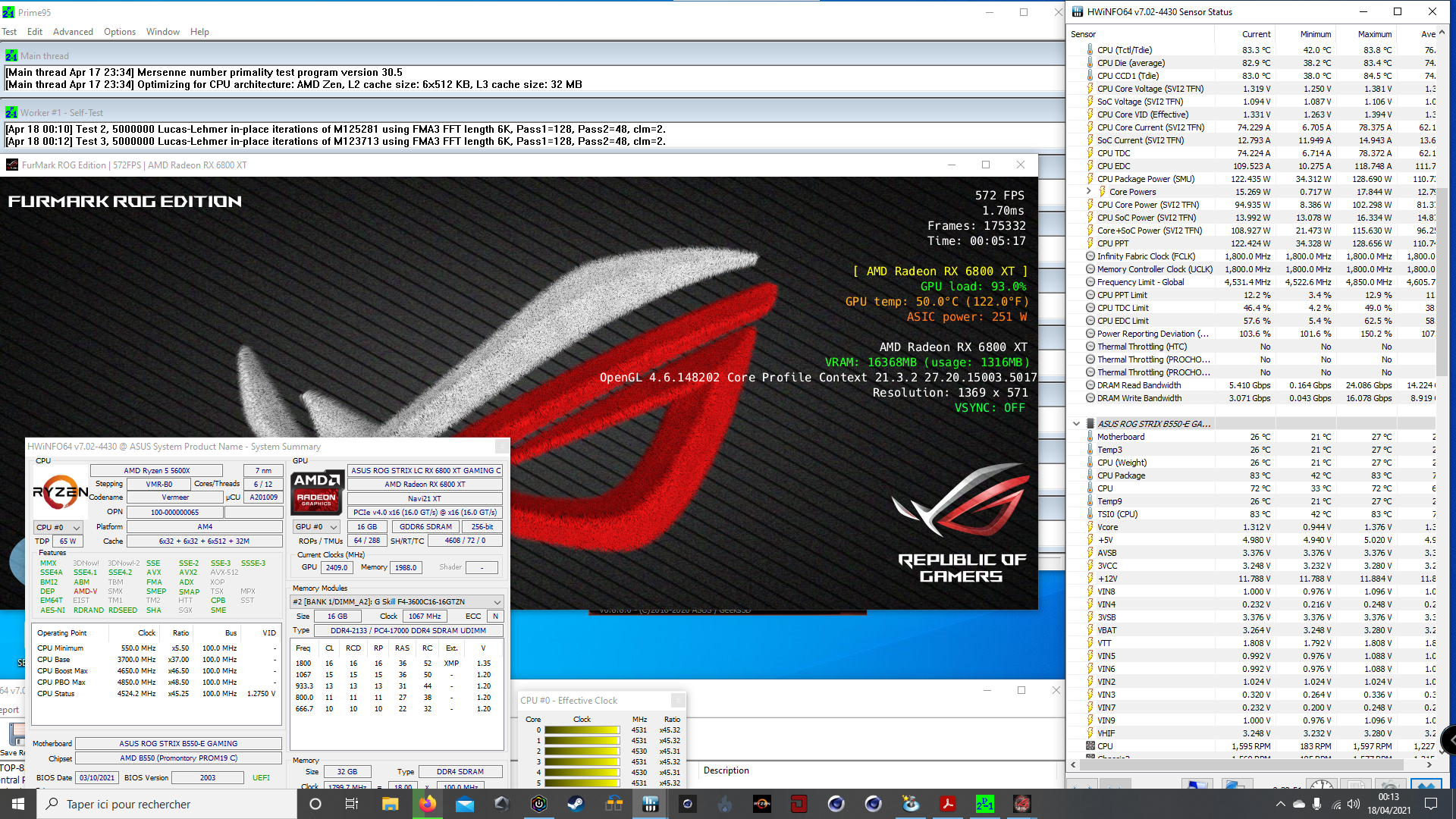Image resolution: width=1456 pixels, height=819 pixels.
Task: Open the Mail app taskbar icon
Action: [465, 804]
